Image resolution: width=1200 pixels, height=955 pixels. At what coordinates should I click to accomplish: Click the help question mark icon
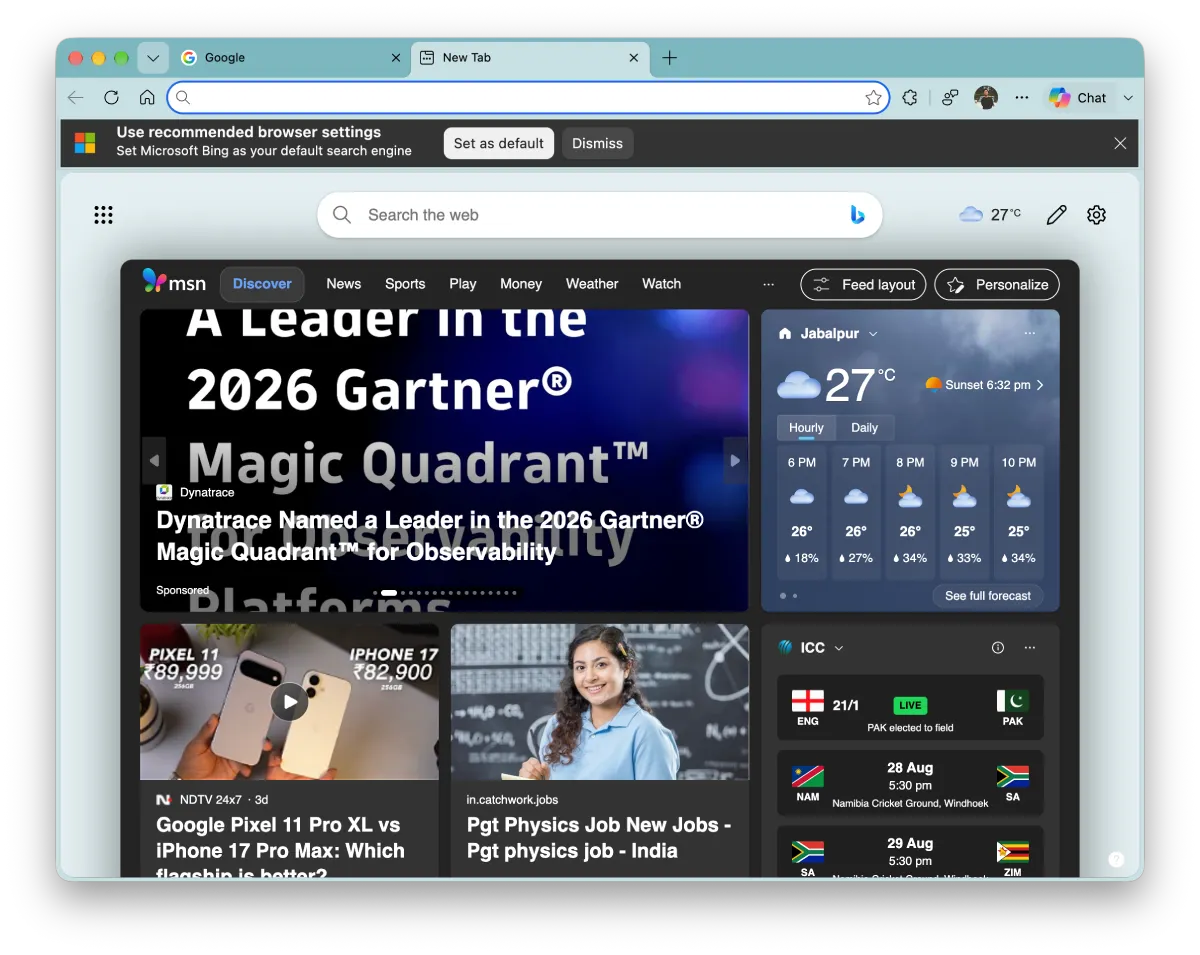tap(1116, 860)
